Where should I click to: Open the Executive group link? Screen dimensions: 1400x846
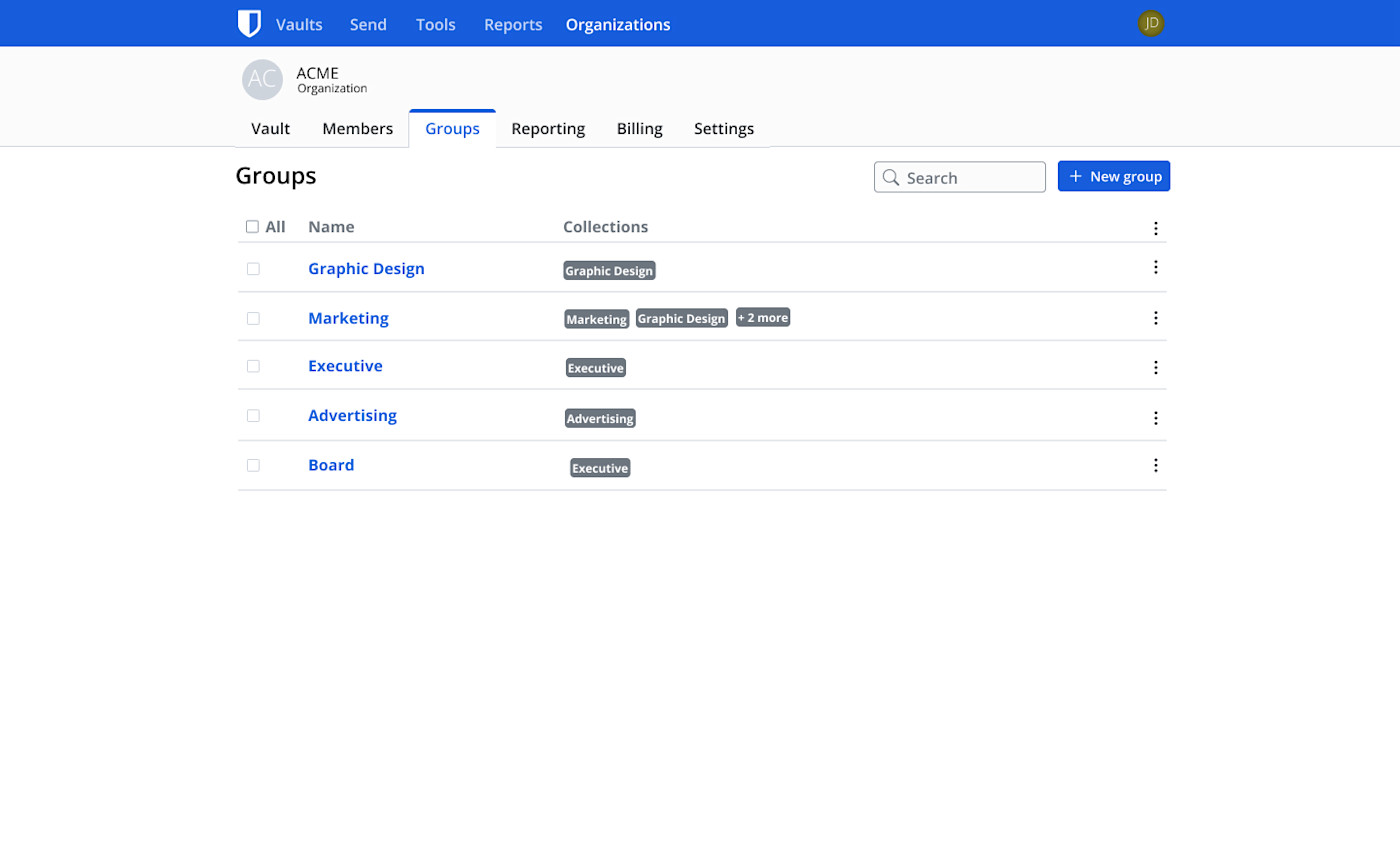(345, 366)
